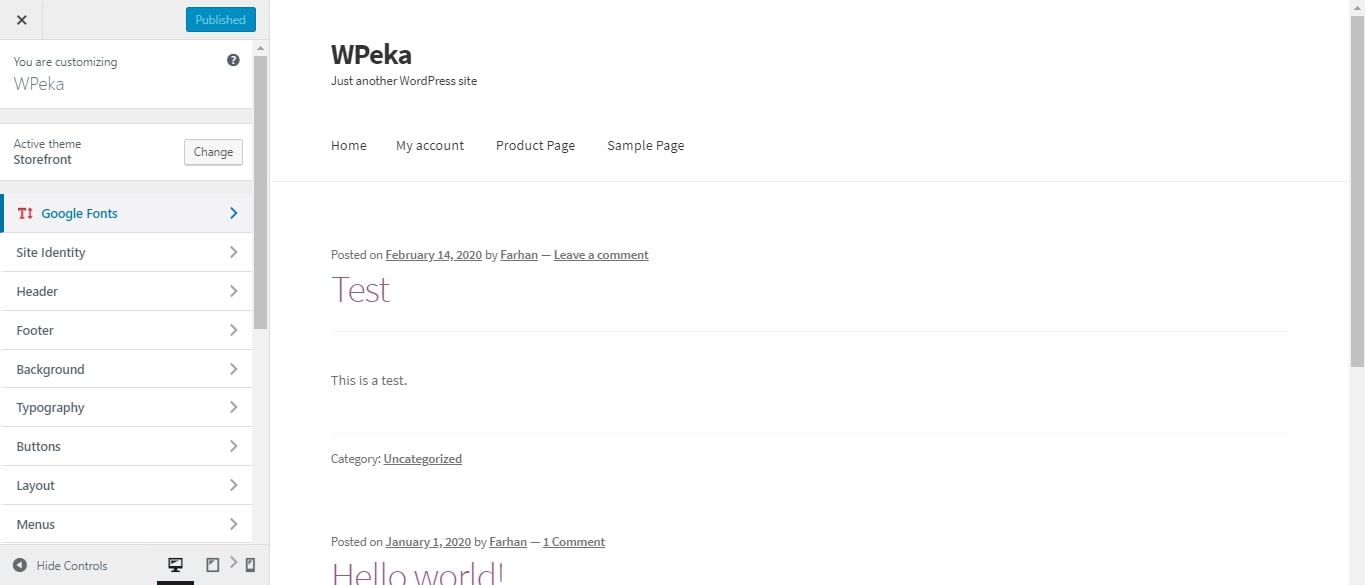
Task: Open the My account navigation item
Action: [430, 145]
